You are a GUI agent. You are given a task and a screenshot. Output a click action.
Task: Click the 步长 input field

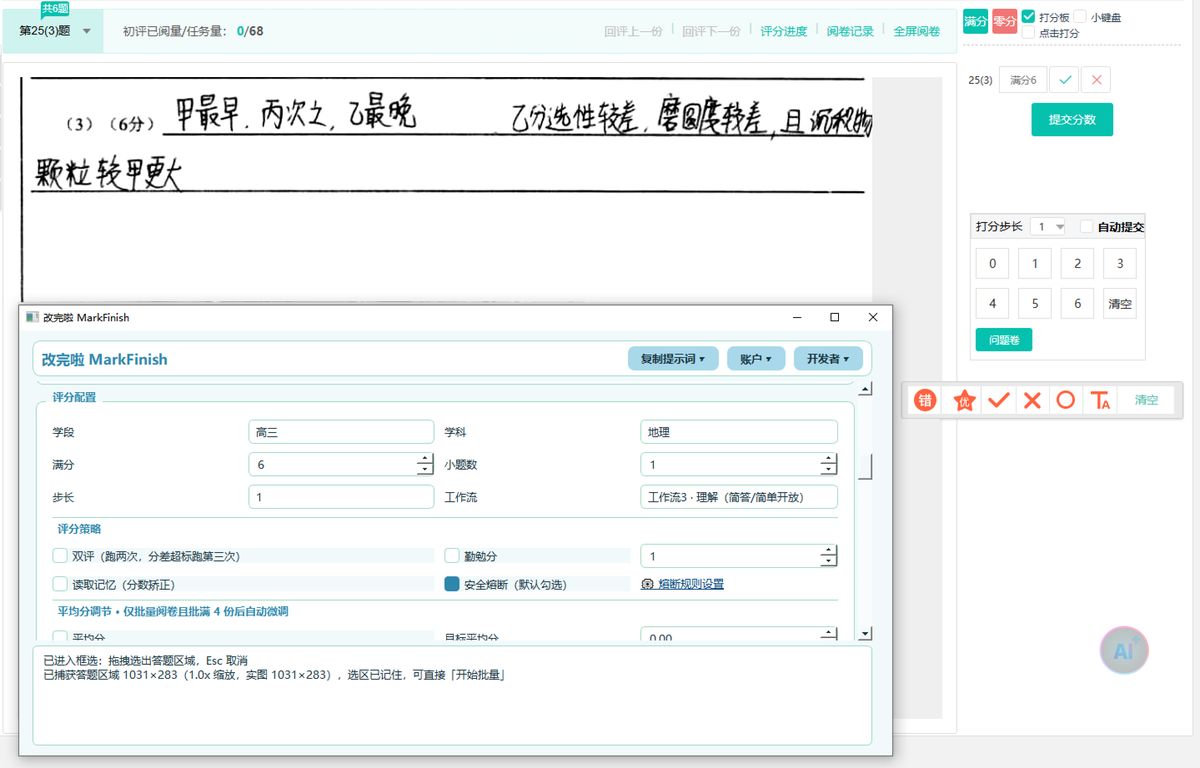(x=341, y=497)
